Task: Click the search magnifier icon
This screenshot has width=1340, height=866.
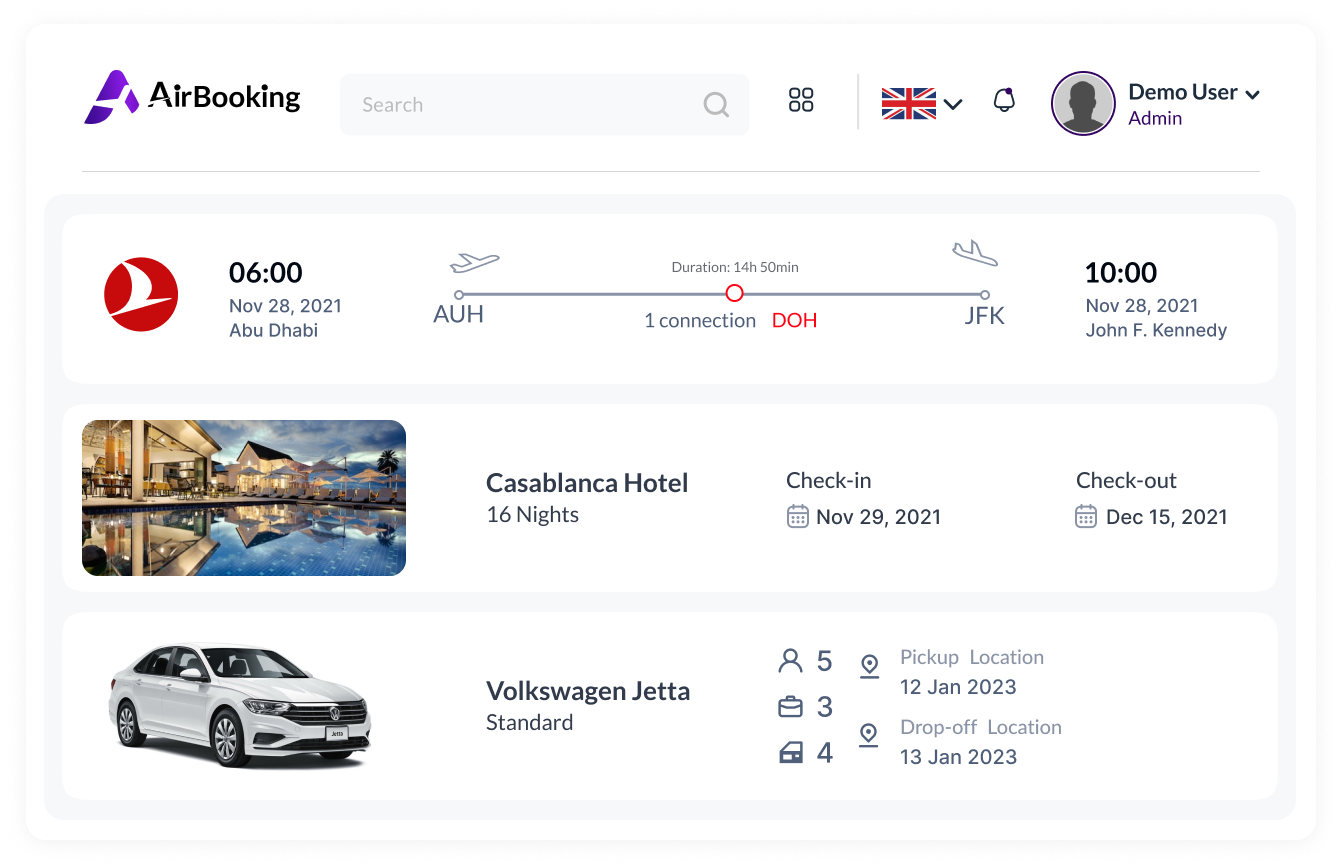Action: pyautogui.click(x=716, y=104)
